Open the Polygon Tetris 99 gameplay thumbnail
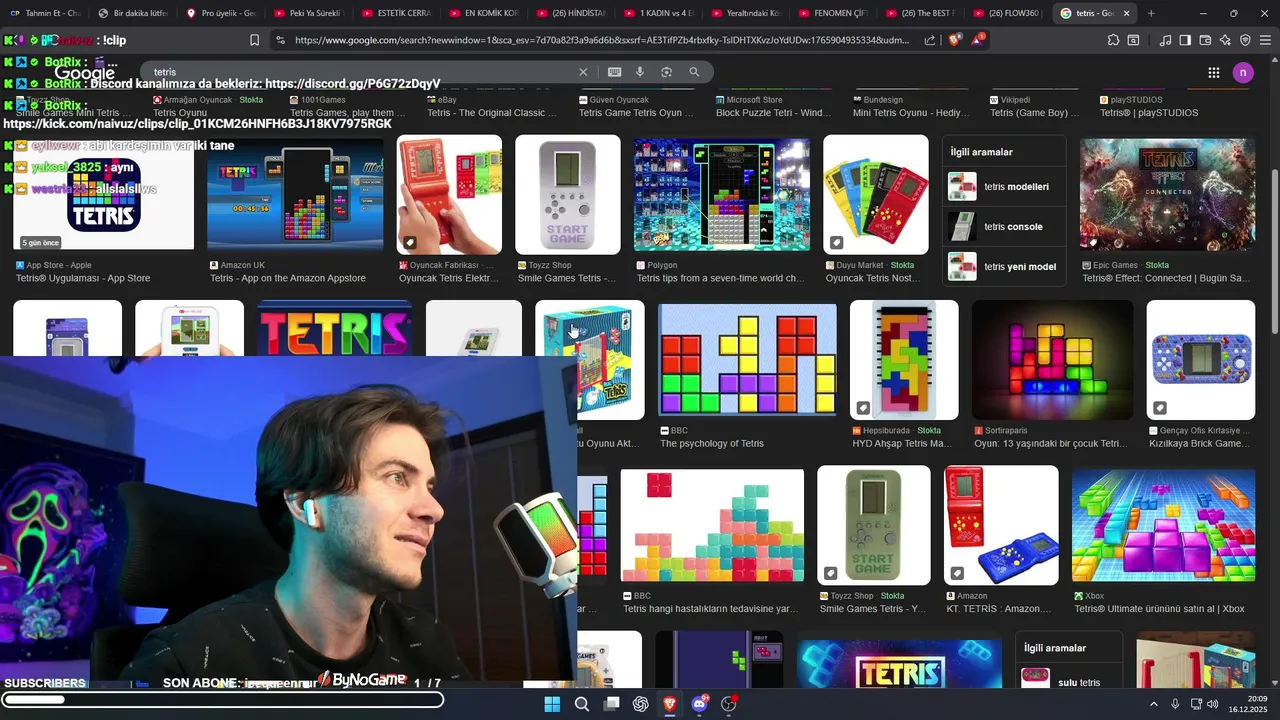This screenshot has width=1280, height=720. pyautogui.click(x=721, y=194)
